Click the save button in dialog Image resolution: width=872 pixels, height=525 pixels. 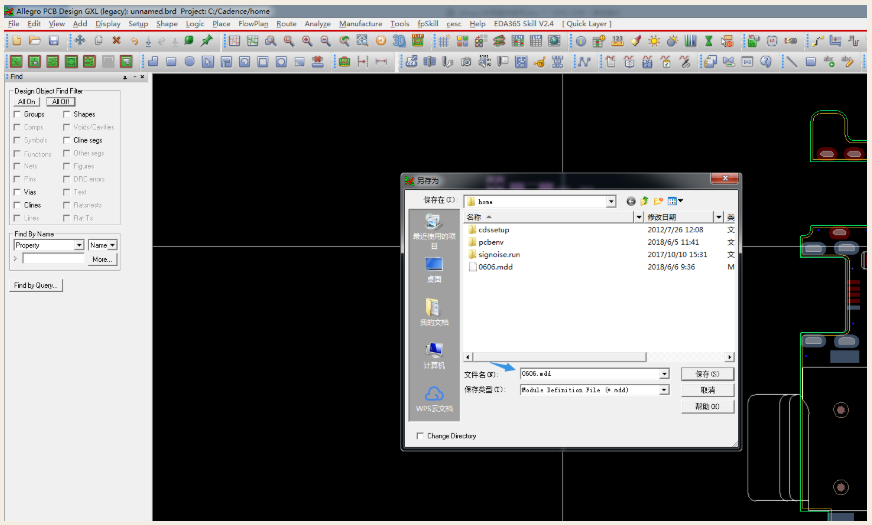click(707, 374)
